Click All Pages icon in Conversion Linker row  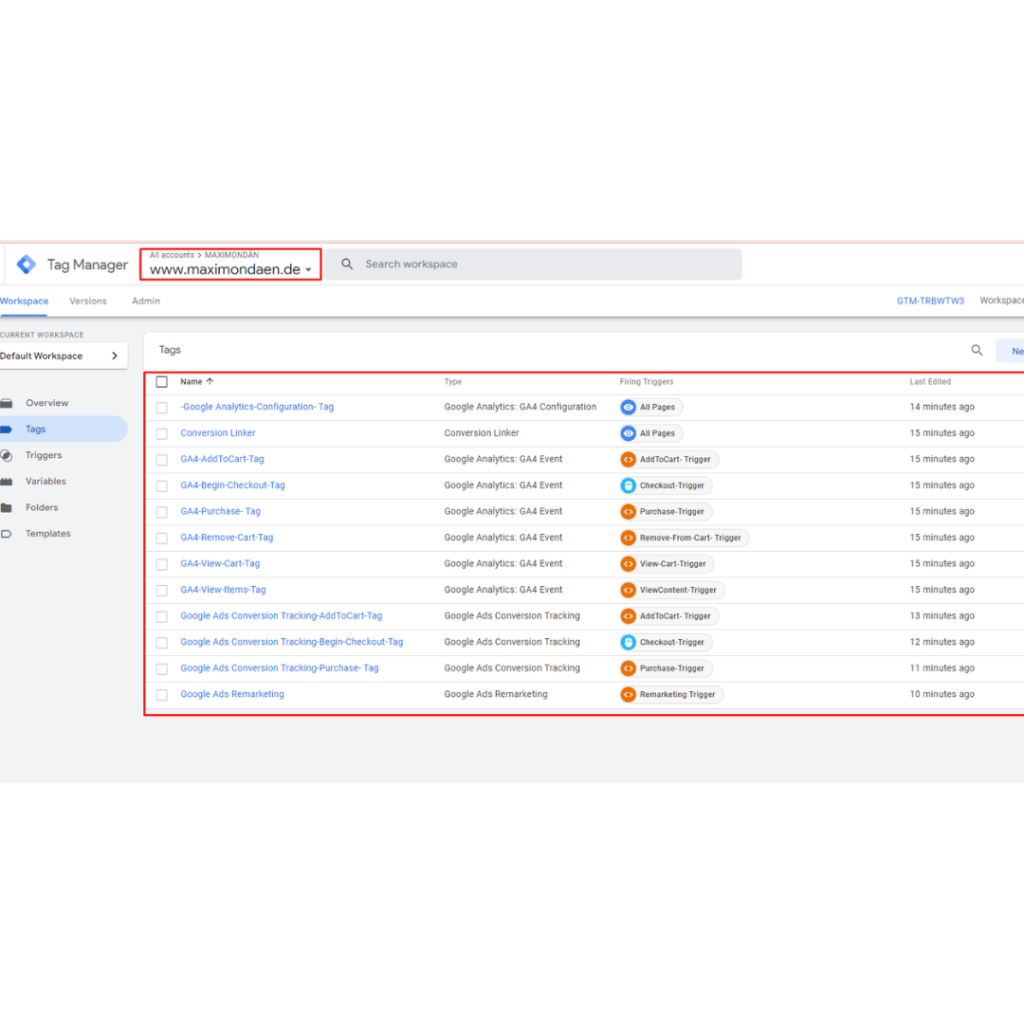[x=628, y=433]
